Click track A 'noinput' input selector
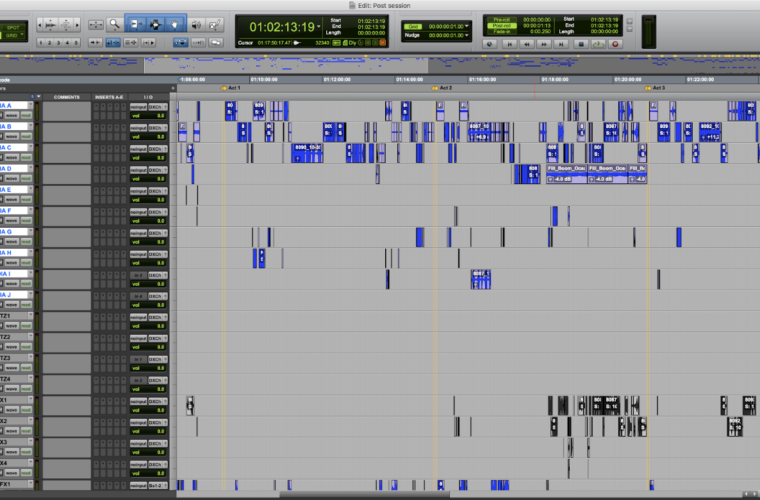 138,107
